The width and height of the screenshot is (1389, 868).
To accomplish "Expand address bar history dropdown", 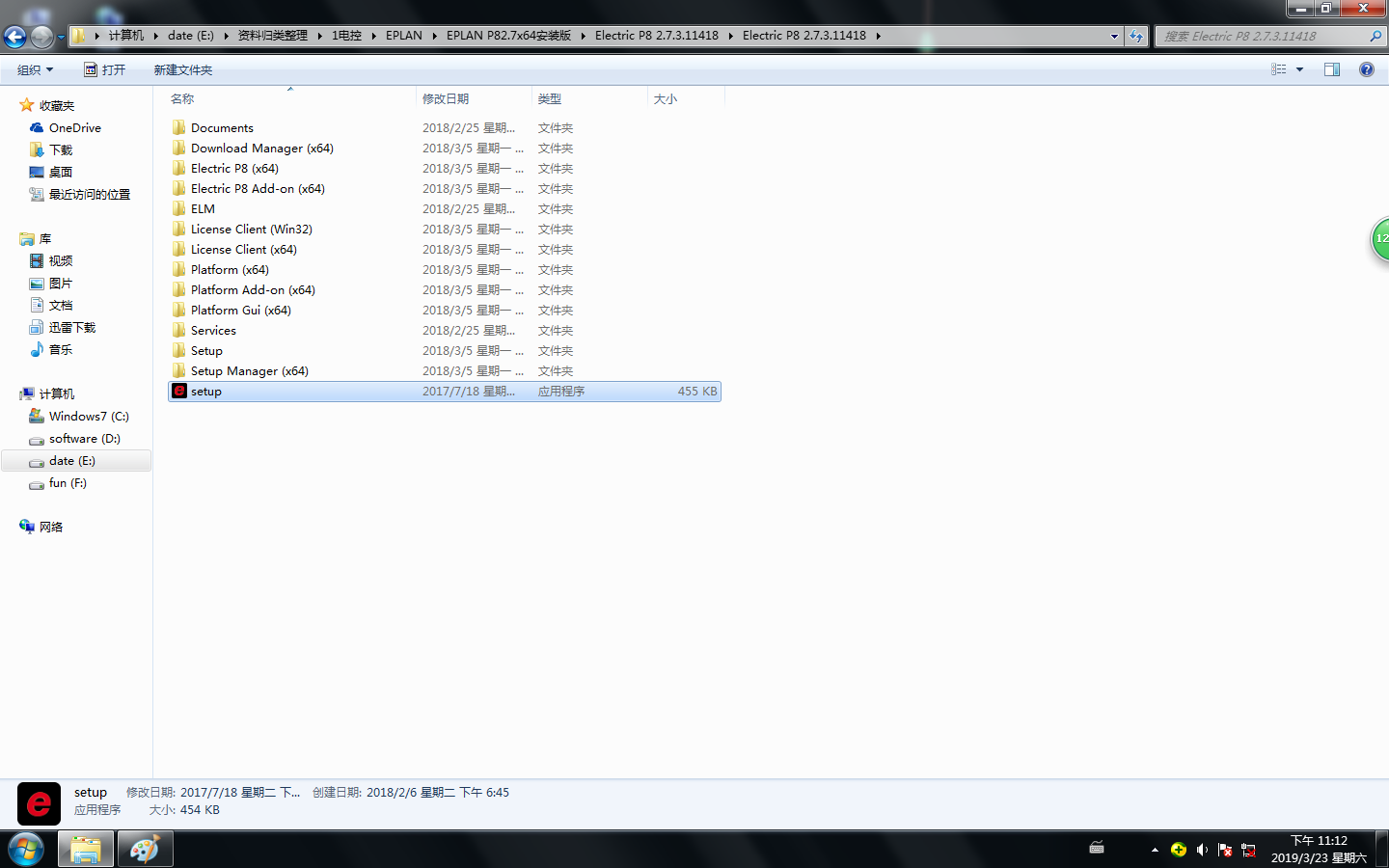I will [1114, 37].
